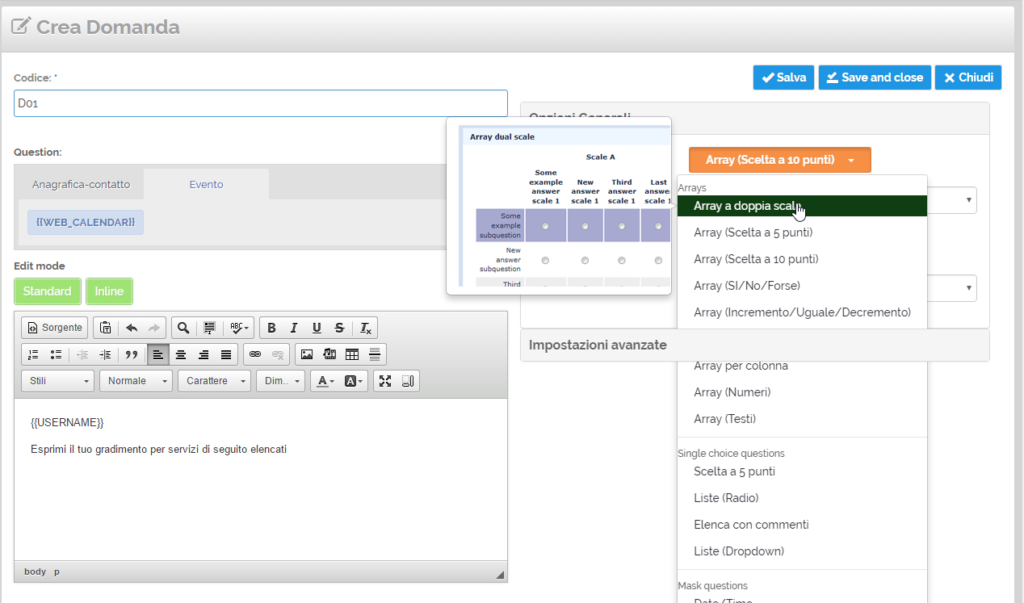Open the ABC spell check menu

pyautogui.click(x=239, y=328)
